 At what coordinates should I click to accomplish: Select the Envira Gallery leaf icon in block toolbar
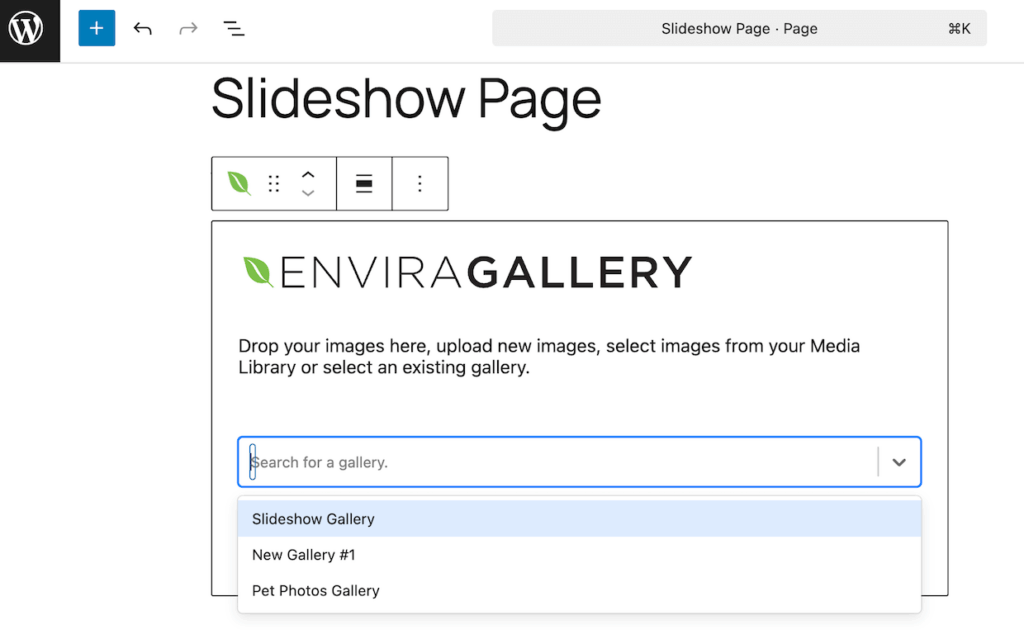click(238, 183)
